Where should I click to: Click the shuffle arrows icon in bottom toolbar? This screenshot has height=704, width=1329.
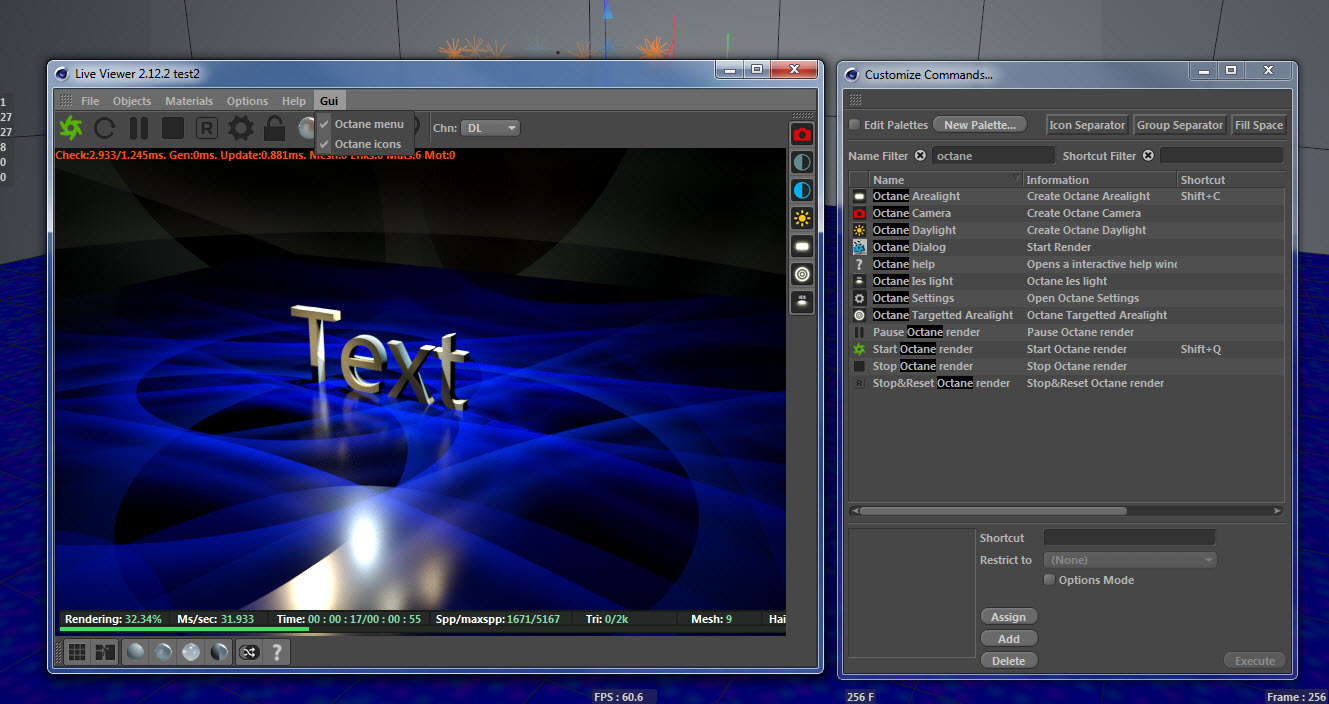(x=249, y=652)
